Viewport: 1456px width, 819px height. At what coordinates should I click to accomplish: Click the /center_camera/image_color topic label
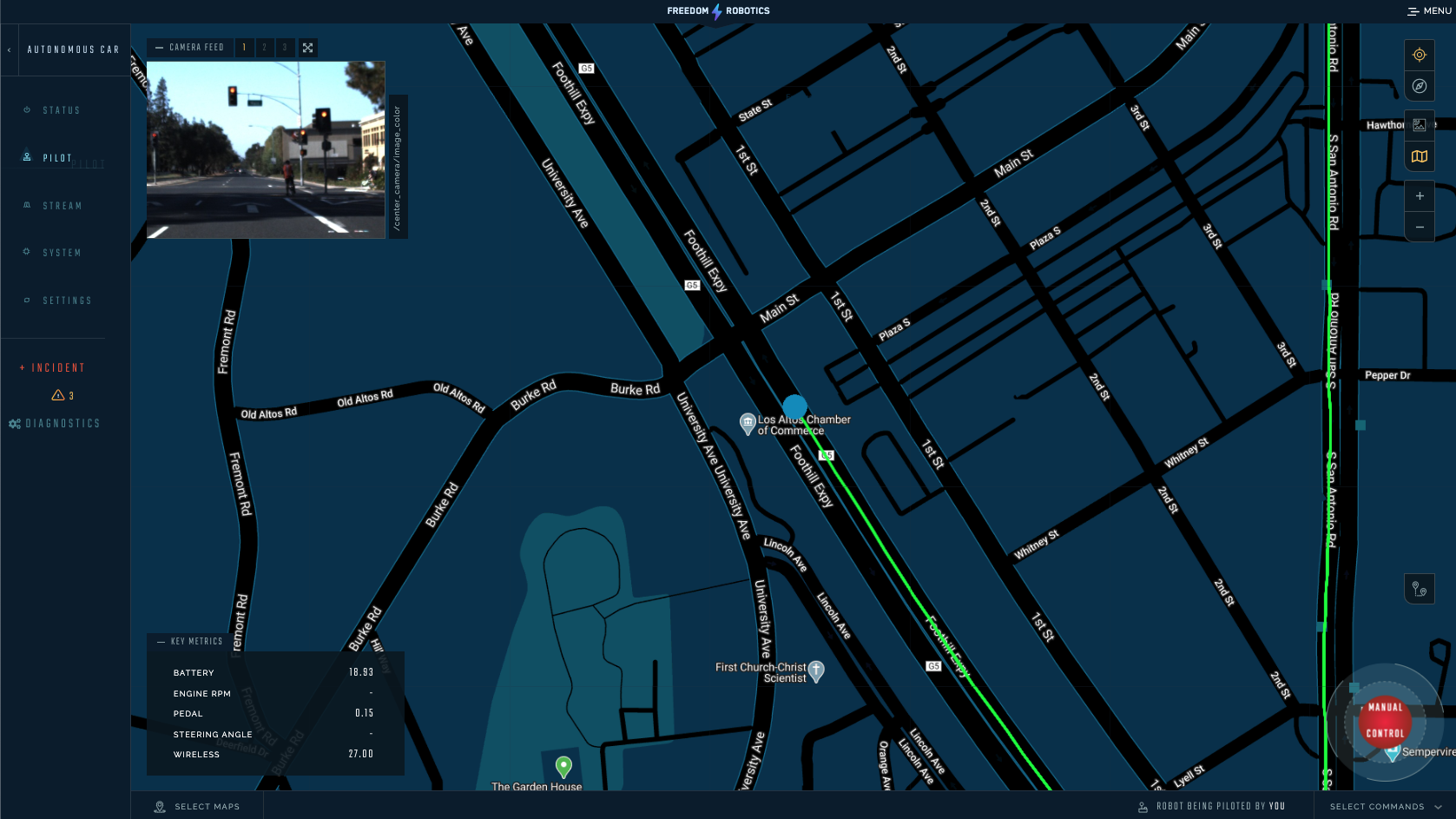[x=397, y=168]
